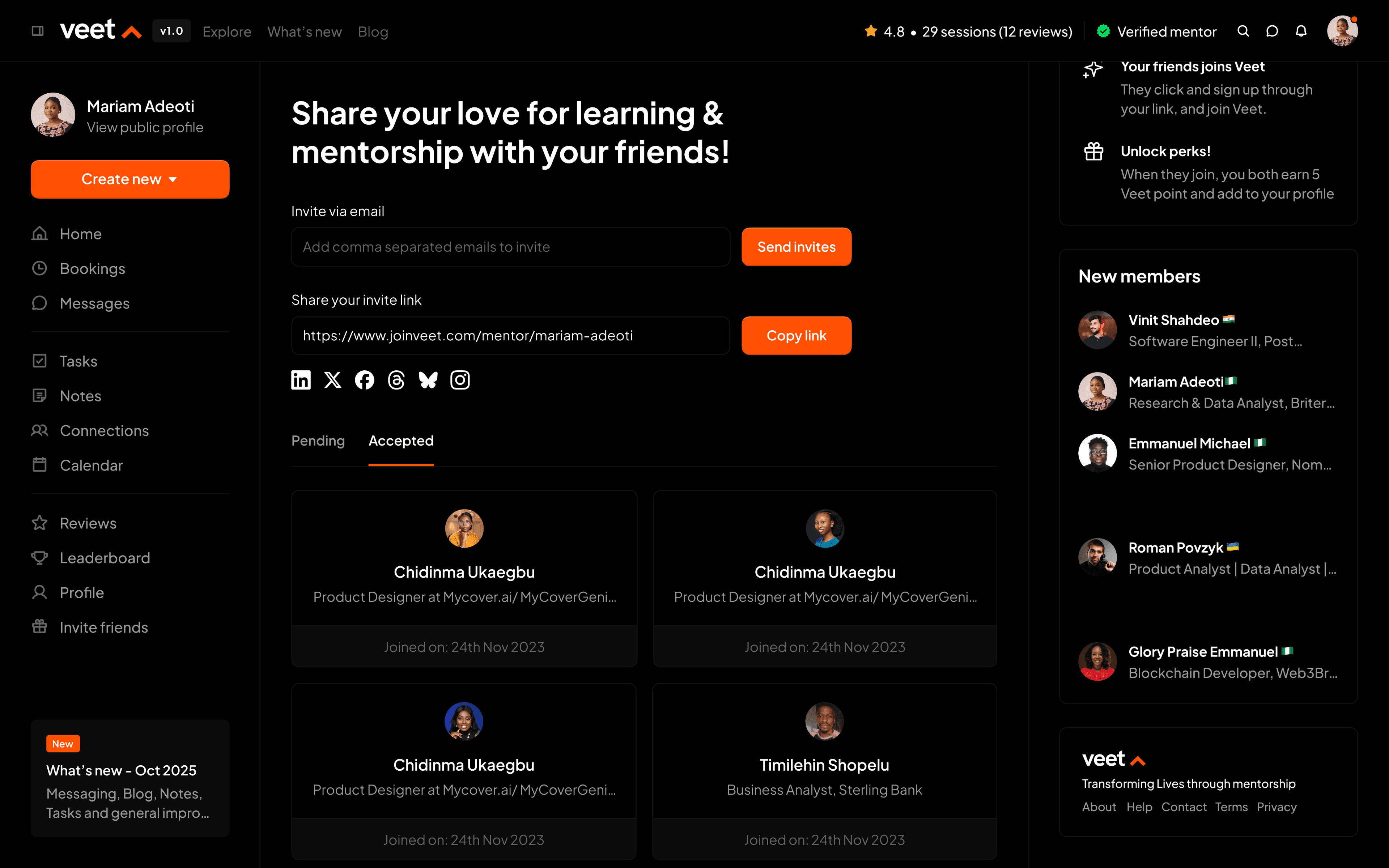Share invite link on Bluesky
This screenshot has height=868, width=1389.
point(428,380)
